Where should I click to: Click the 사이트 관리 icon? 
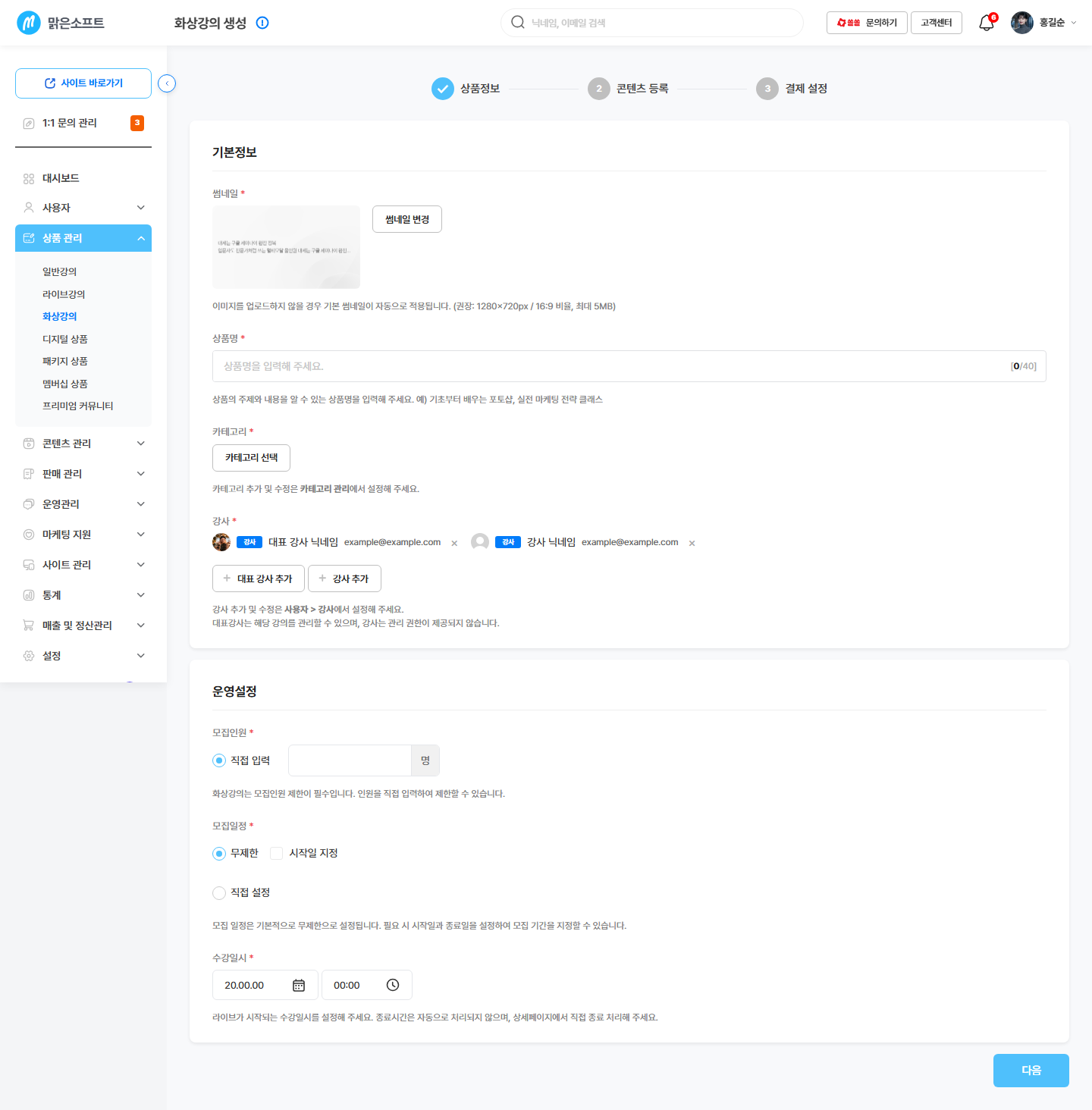29,565
